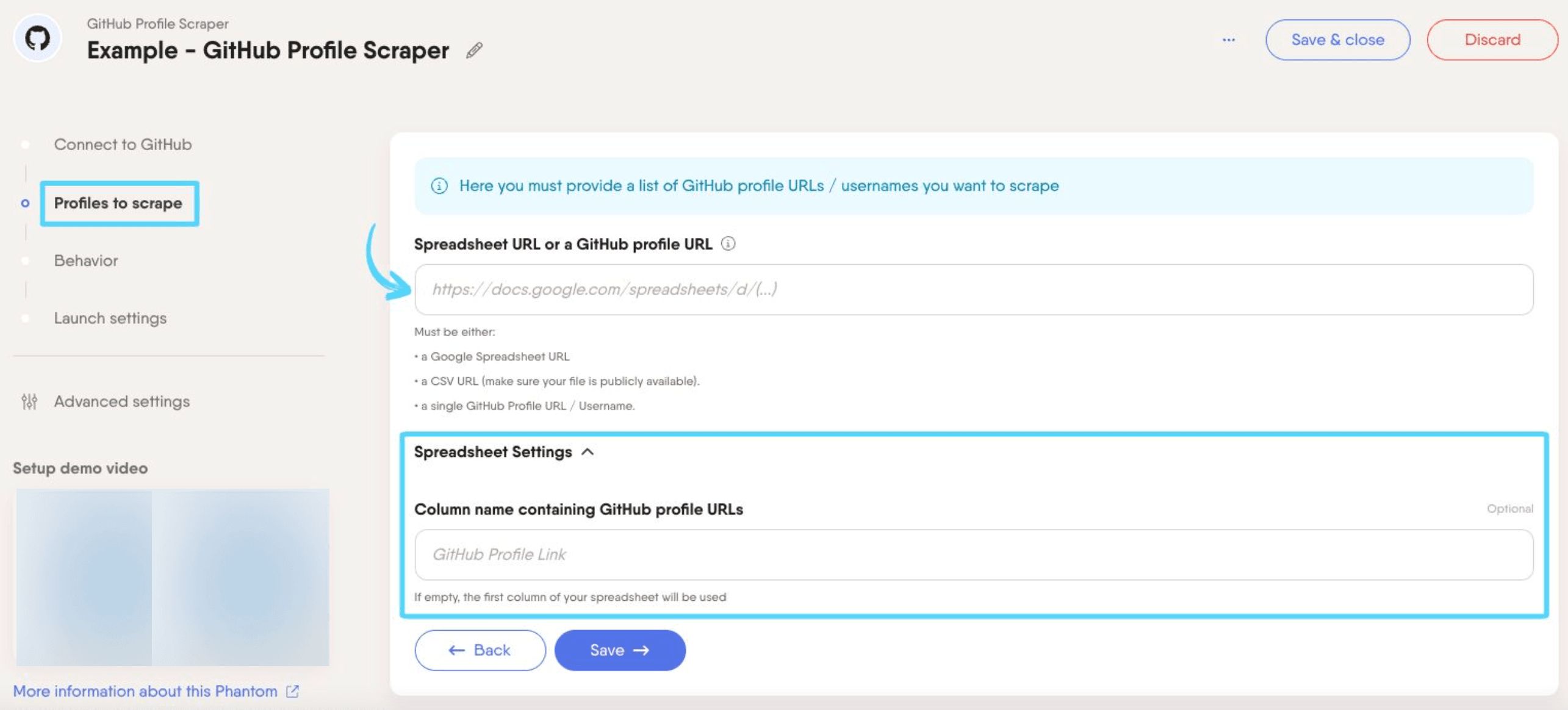
Task: Focus the Spreadsheet URL input field
Action: (x=974, y=290)
